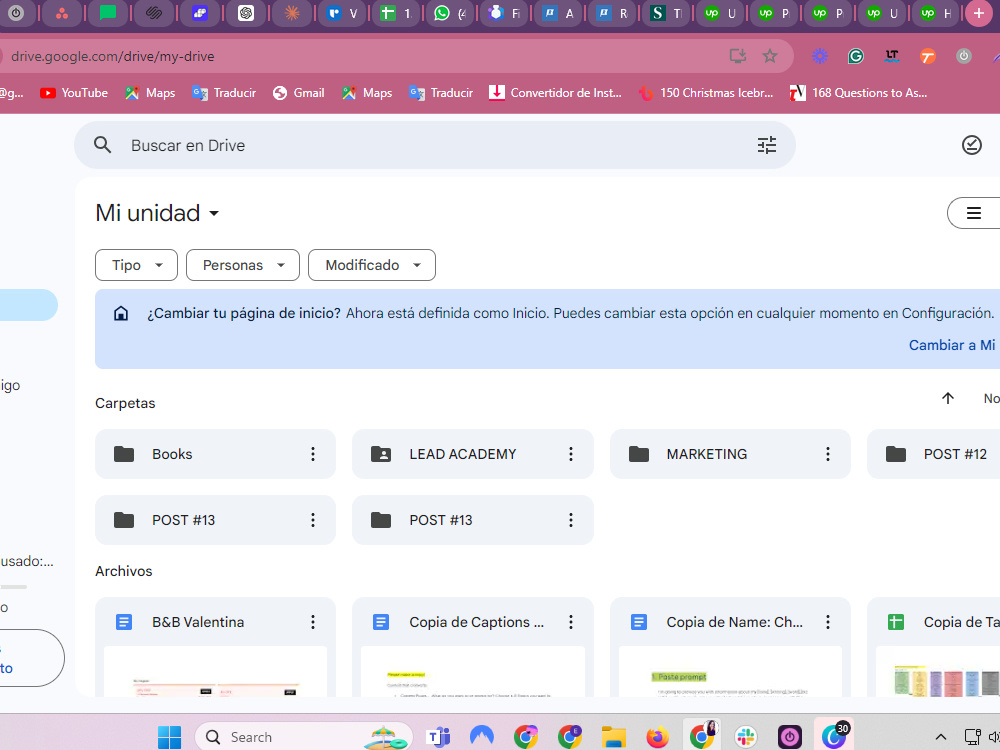Bookmark this page with the star icon
Screen dimensions: 1000x750
(x=770, y=56)
